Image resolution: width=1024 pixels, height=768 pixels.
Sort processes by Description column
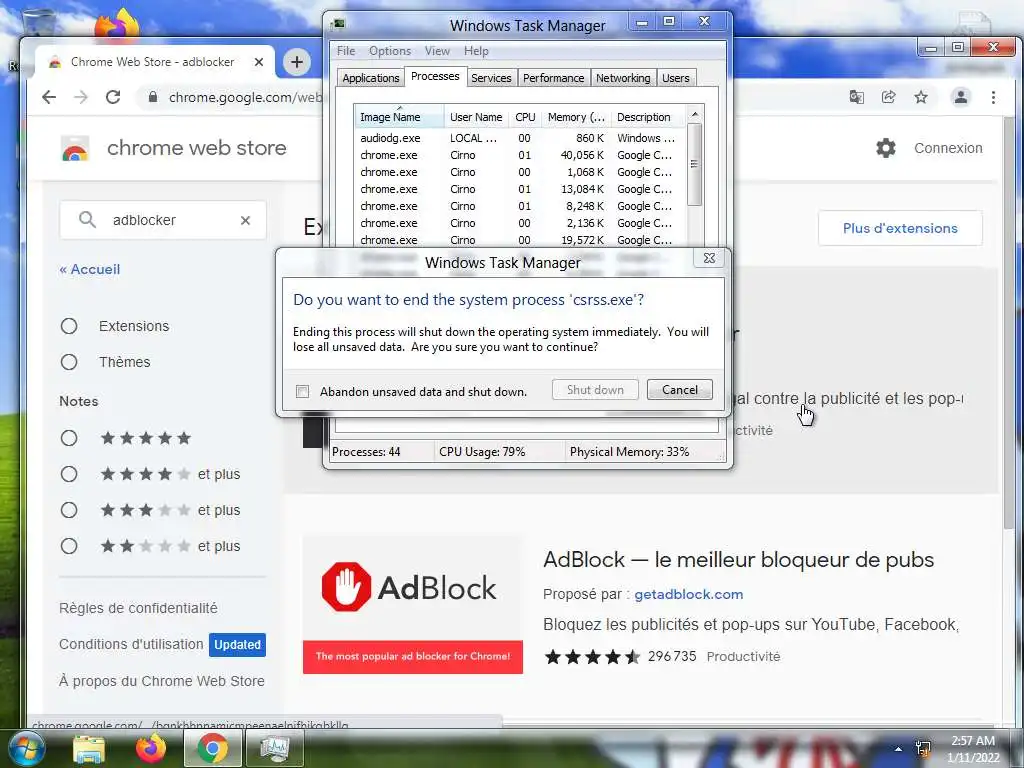[649, 117]
